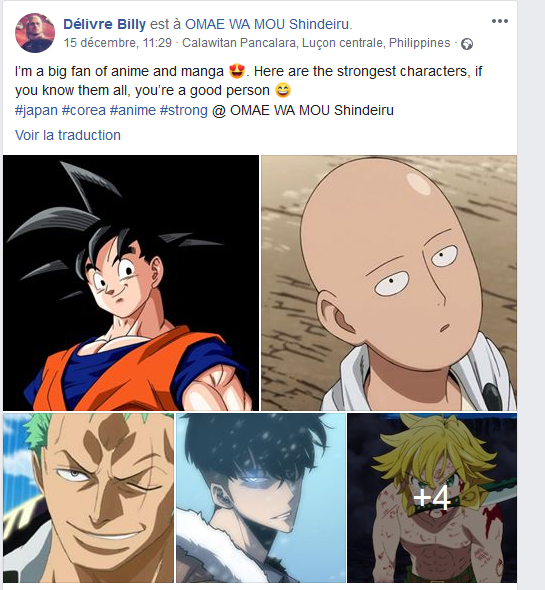
Task: Click the #anime hashtag
Action: 132,110
